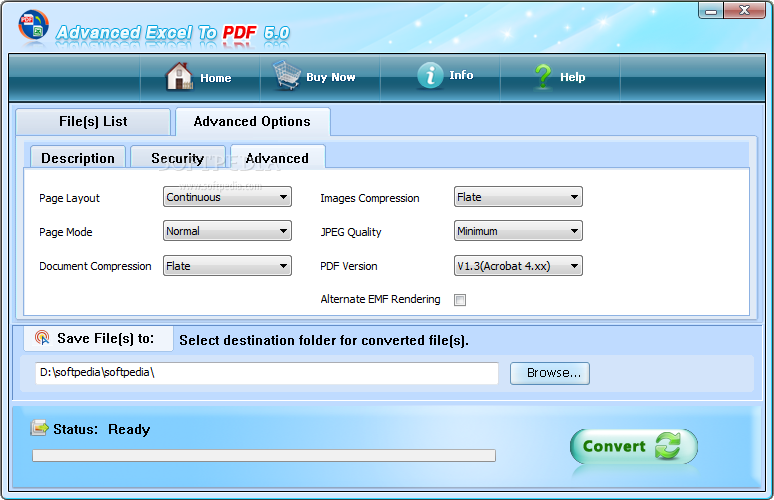Click the Info toolbar label

pos(462,75)
